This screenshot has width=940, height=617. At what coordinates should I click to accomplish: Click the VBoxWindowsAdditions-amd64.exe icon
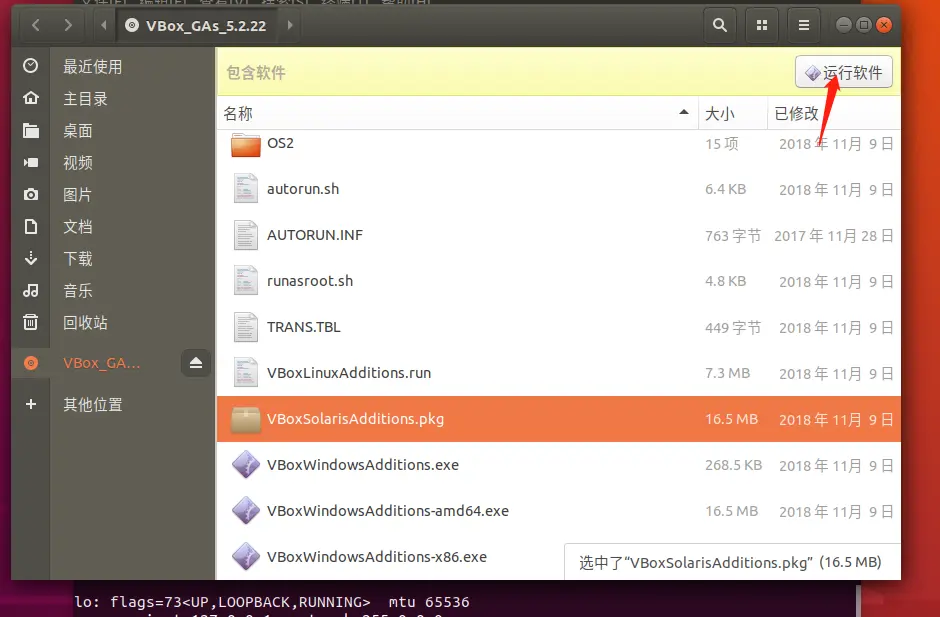(x=246, y=511)
